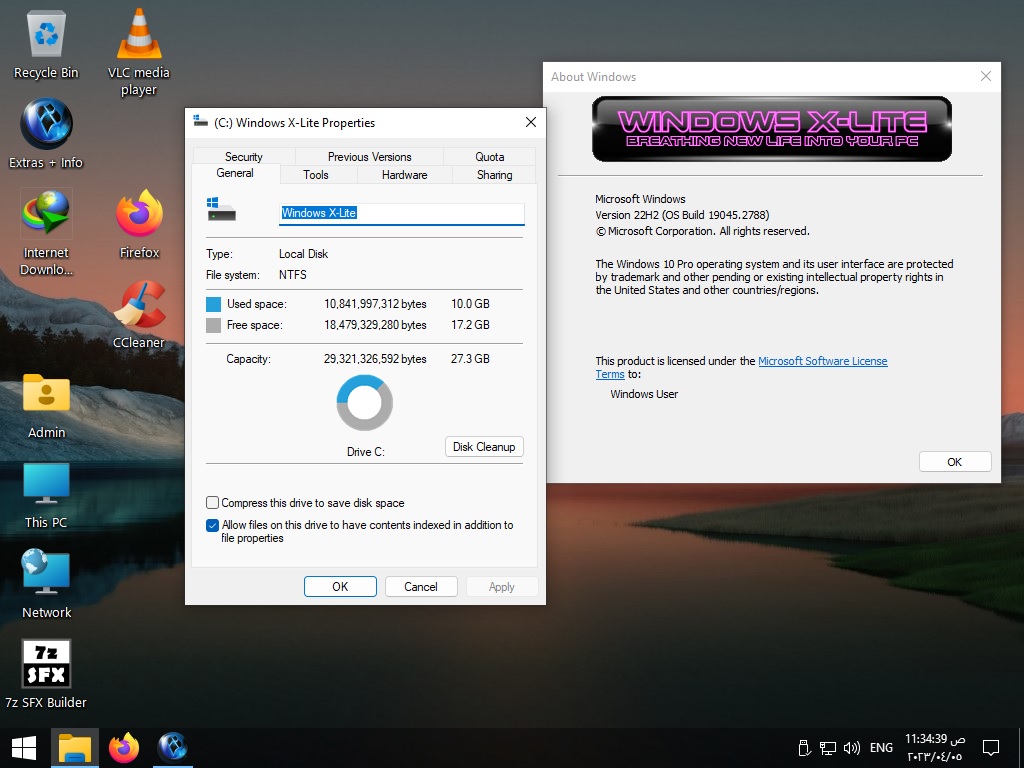Select the General tab
The height and width of the screenshot is (768, 1024).
(x=235, y=173)
